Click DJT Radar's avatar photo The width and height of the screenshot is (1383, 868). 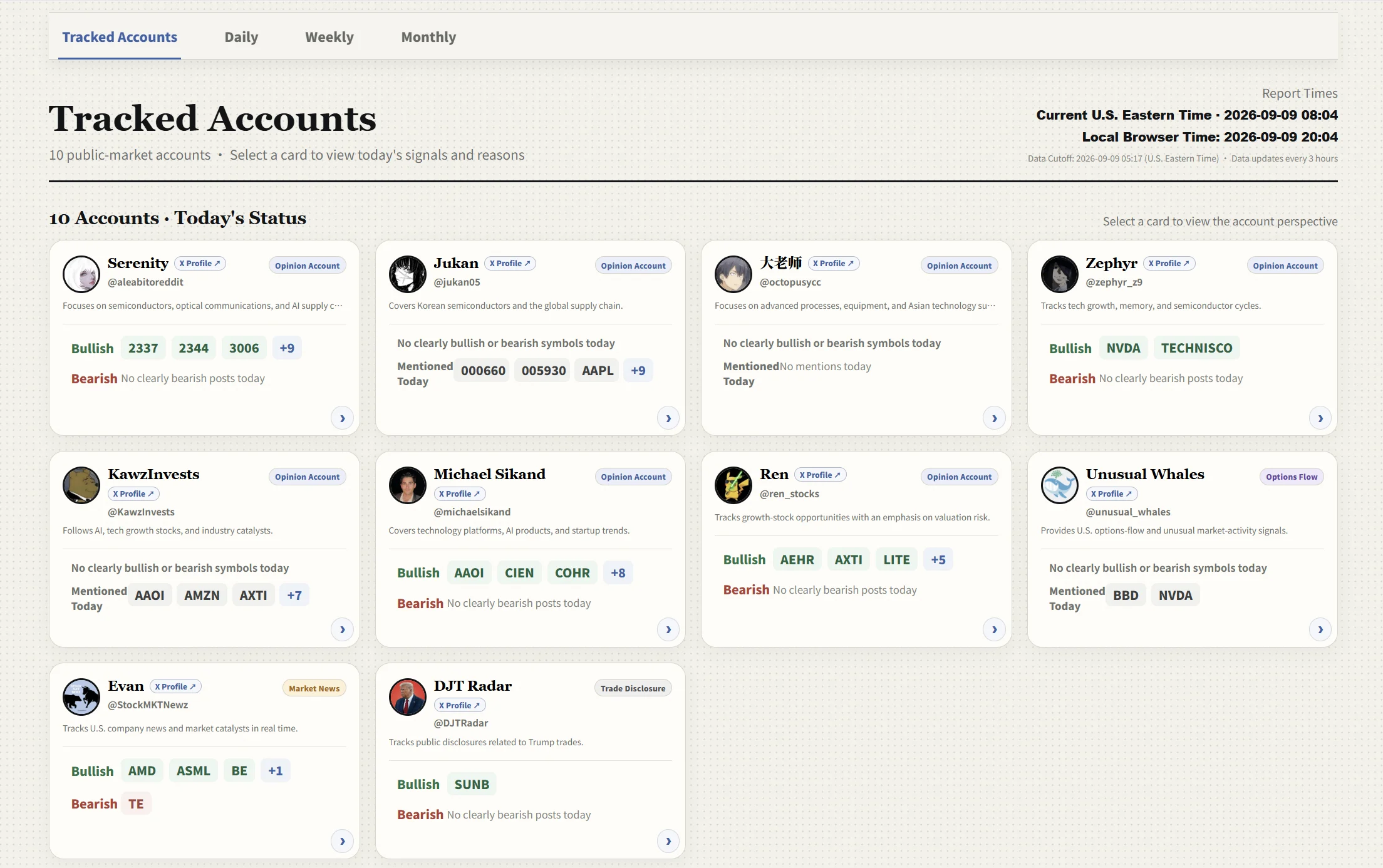(408, 696)
